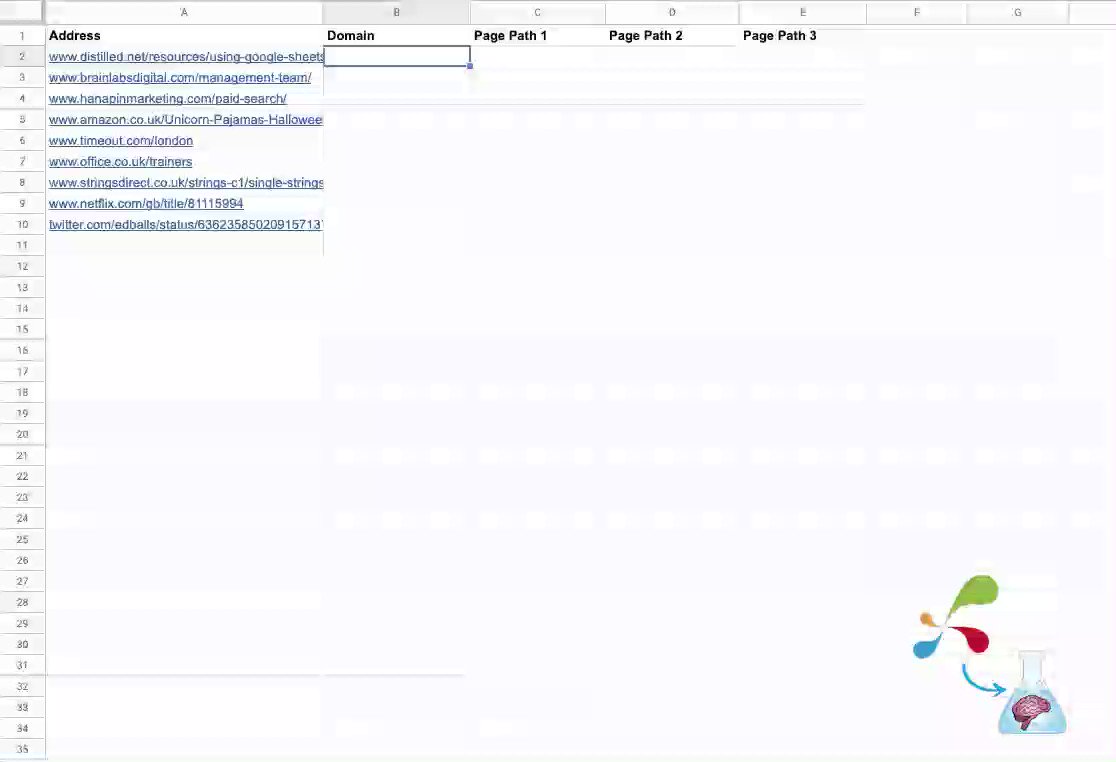Select row 10 header
Viewport: 1116px width, 762px height.
tap(22, 225)
